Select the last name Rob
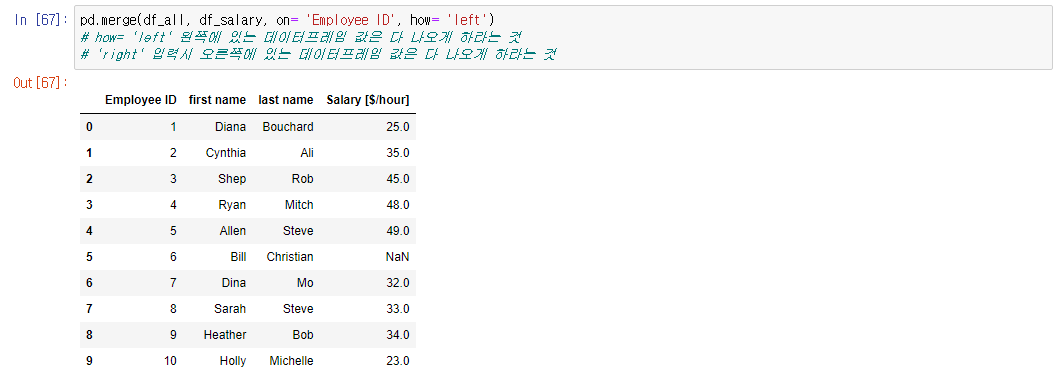 (x=302, y=179)
